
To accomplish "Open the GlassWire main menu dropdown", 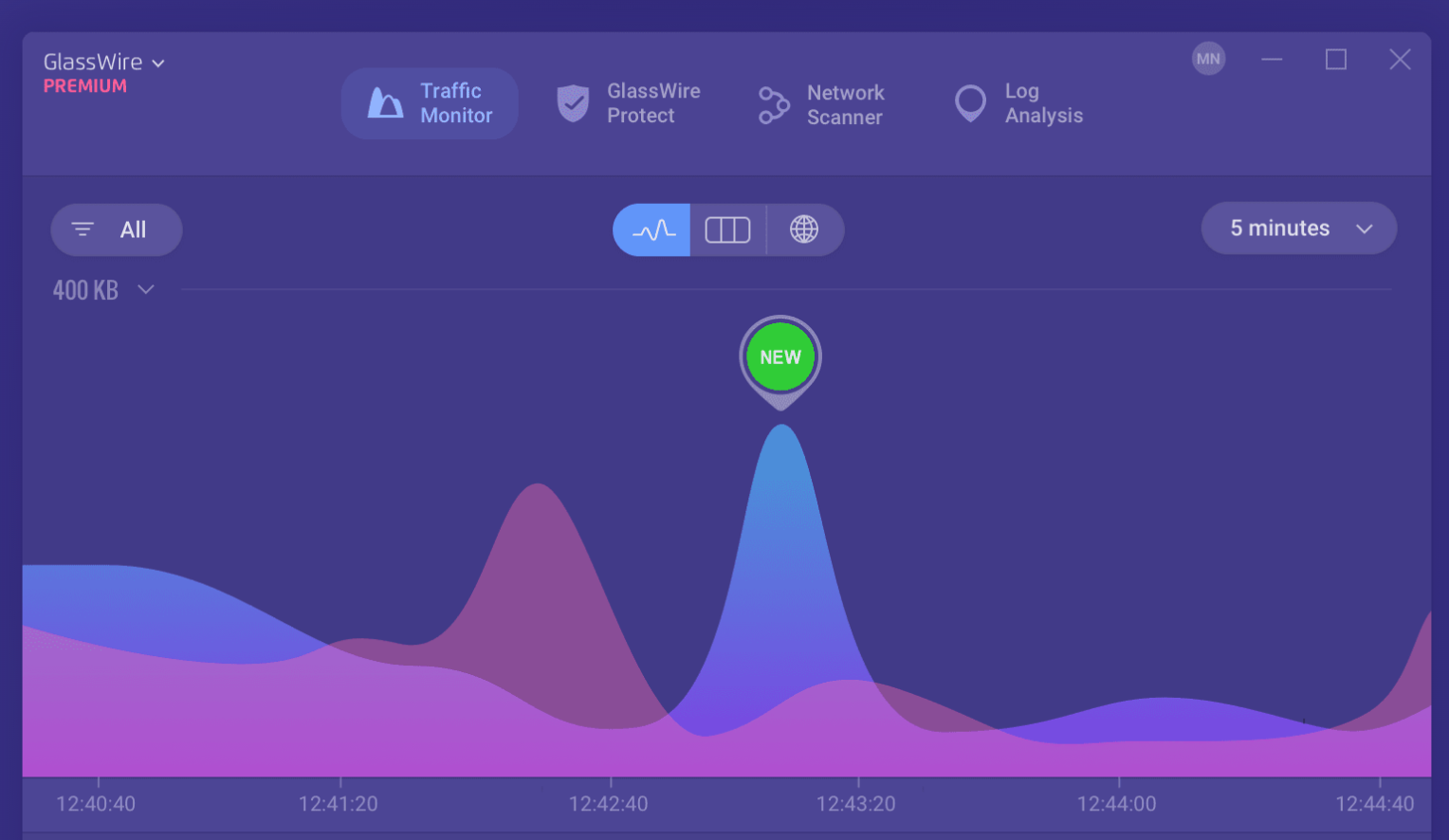I will click(x=104, y=63).
